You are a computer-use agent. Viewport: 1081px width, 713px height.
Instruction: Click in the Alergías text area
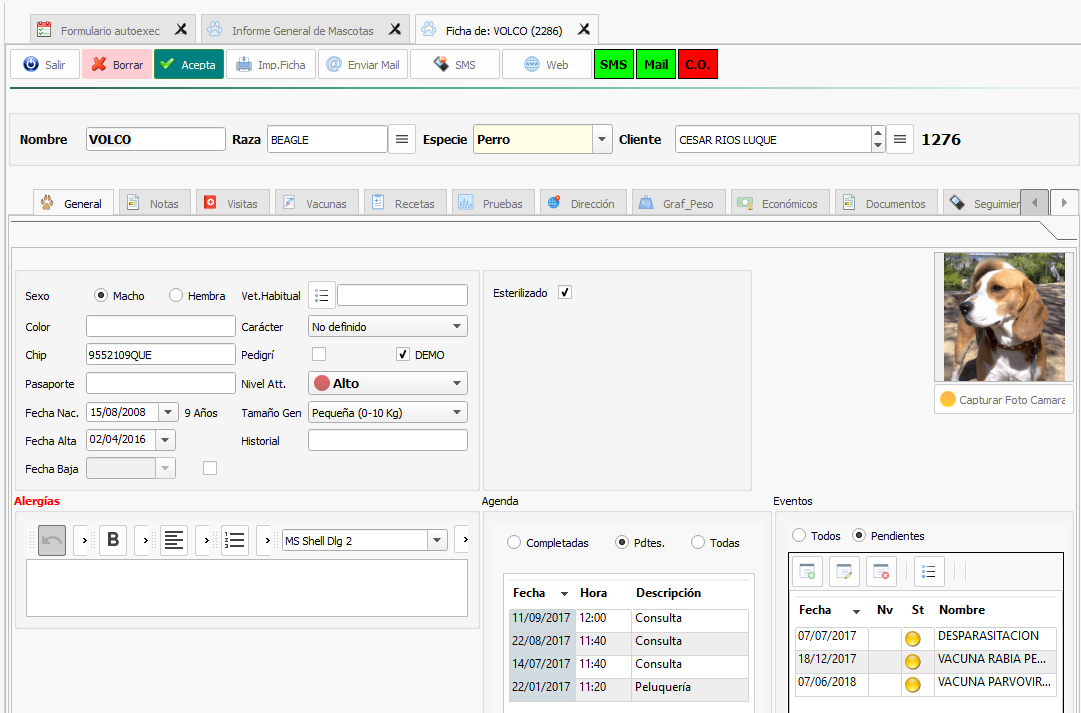click(x=247, y=588)
